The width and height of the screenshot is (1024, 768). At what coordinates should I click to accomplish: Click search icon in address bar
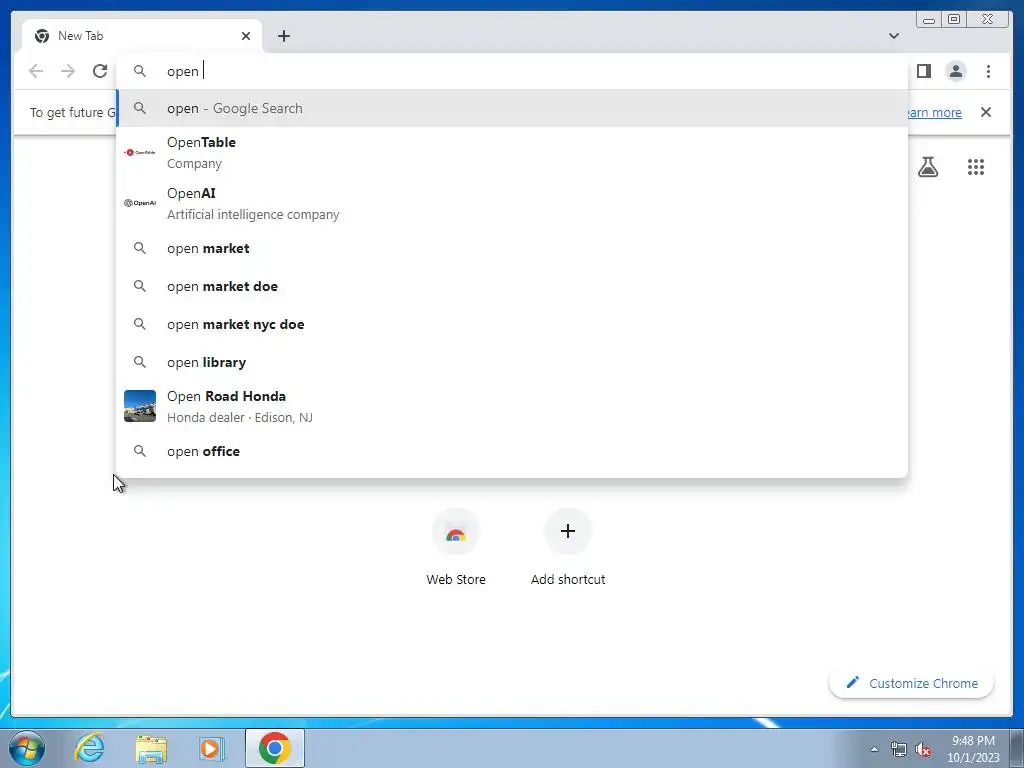140,71
